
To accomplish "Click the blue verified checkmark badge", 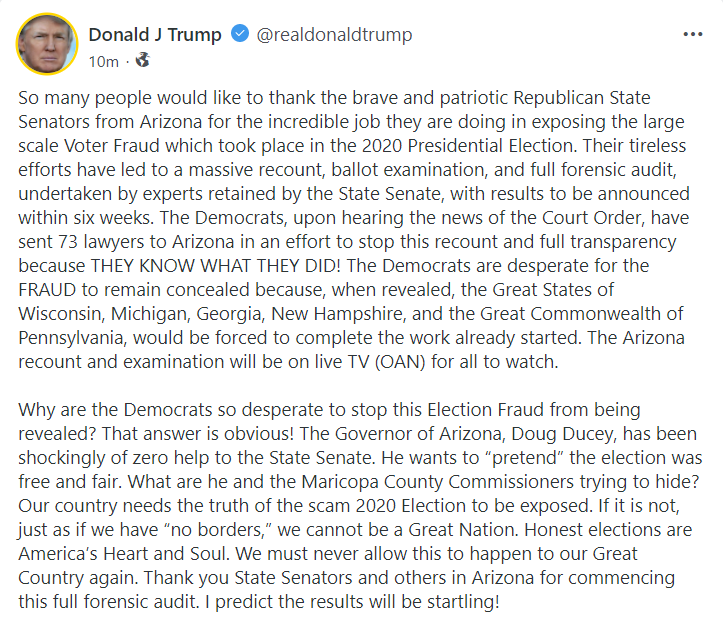I will tap(240, 35).
